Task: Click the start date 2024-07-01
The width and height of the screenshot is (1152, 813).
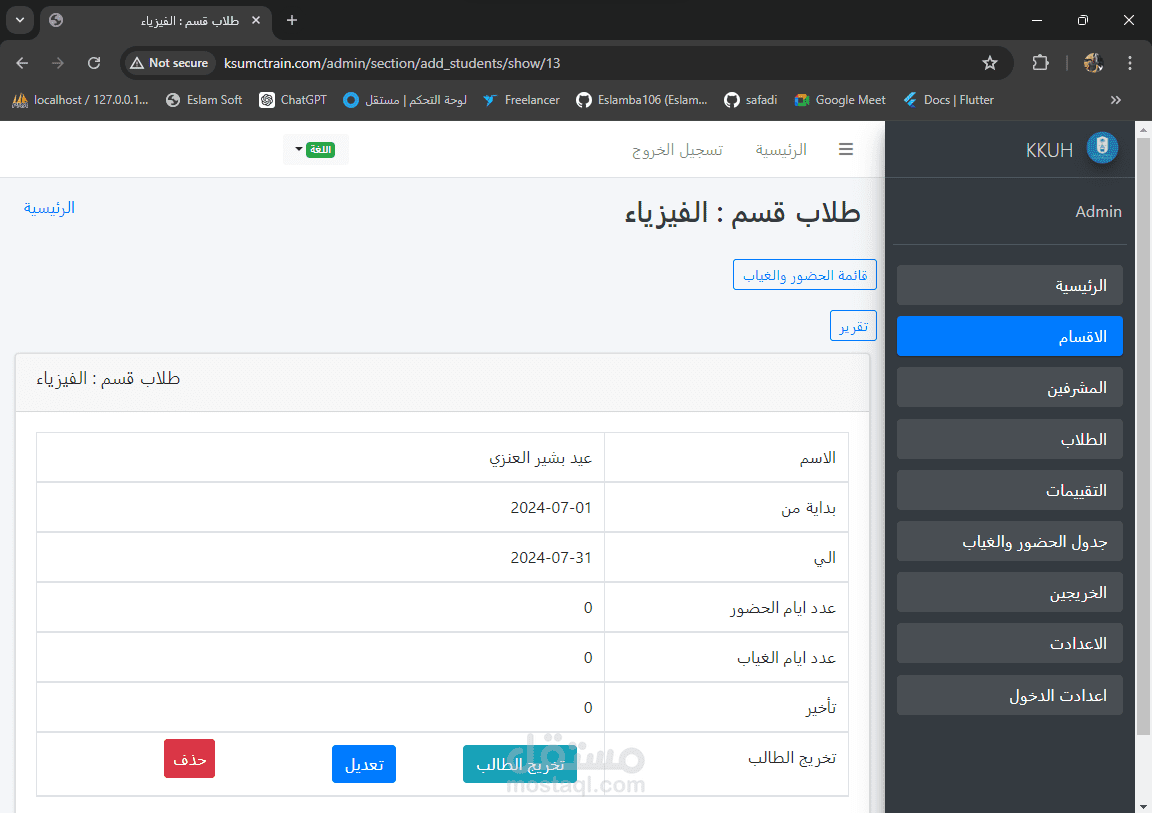Action: coord(551,507)
